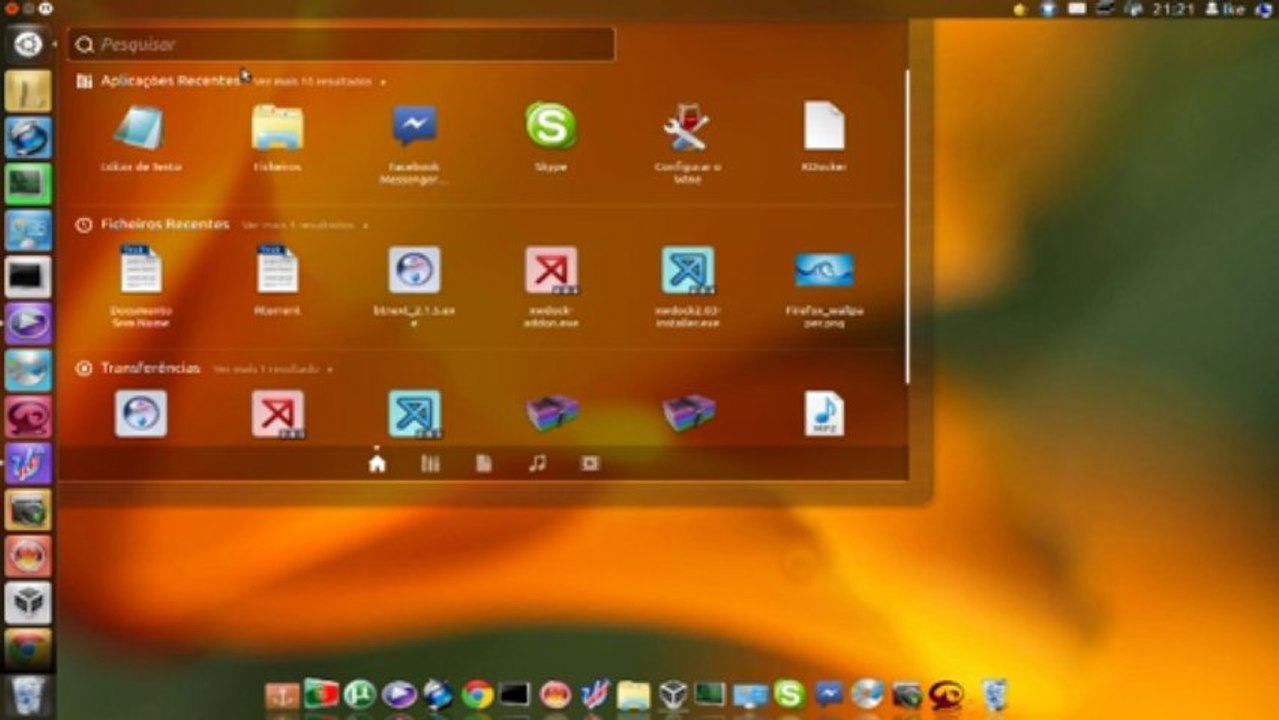
Task: Click the clock showing 21:21
Action: (1174, 9)
